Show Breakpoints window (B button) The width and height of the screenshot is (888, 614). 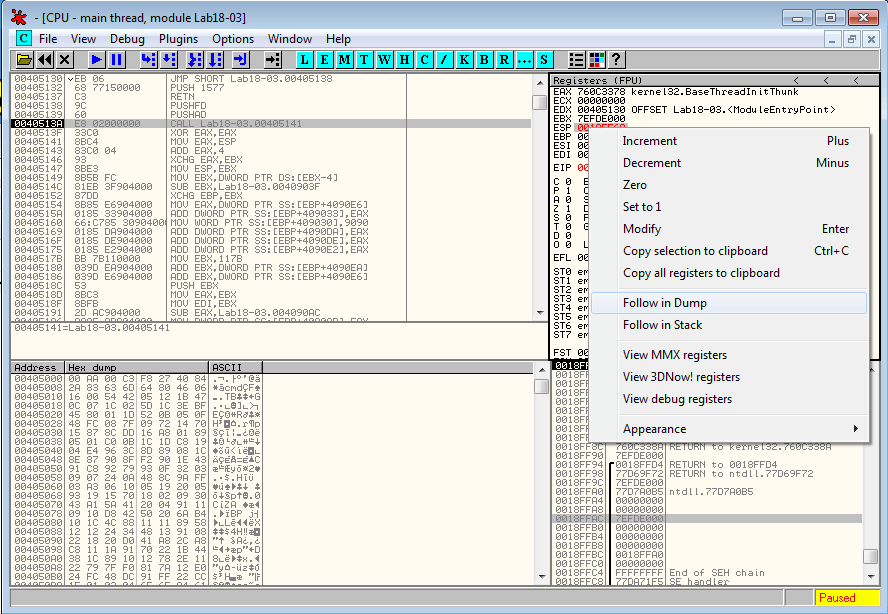pyautogui.click(x=485, y=60)
